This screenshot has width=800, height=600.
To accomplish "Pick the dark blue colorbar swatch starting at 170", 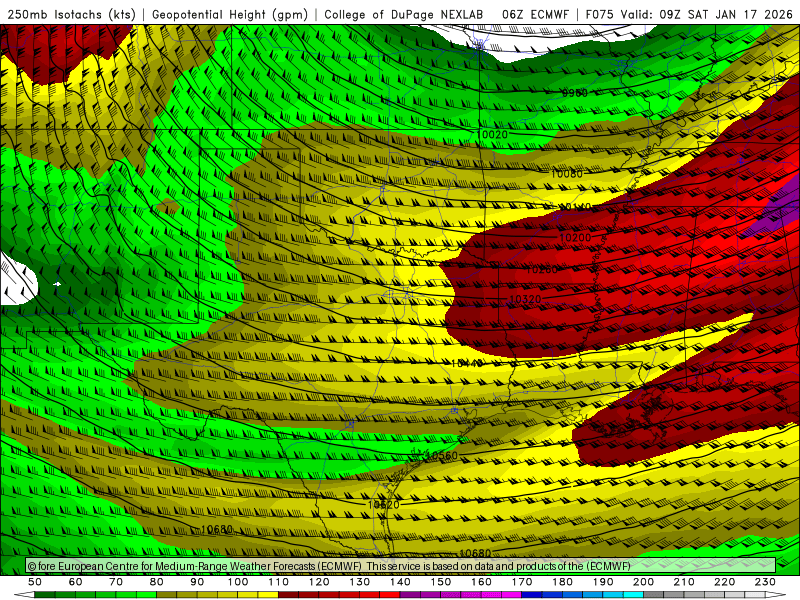I will click(x=532, y=595).
